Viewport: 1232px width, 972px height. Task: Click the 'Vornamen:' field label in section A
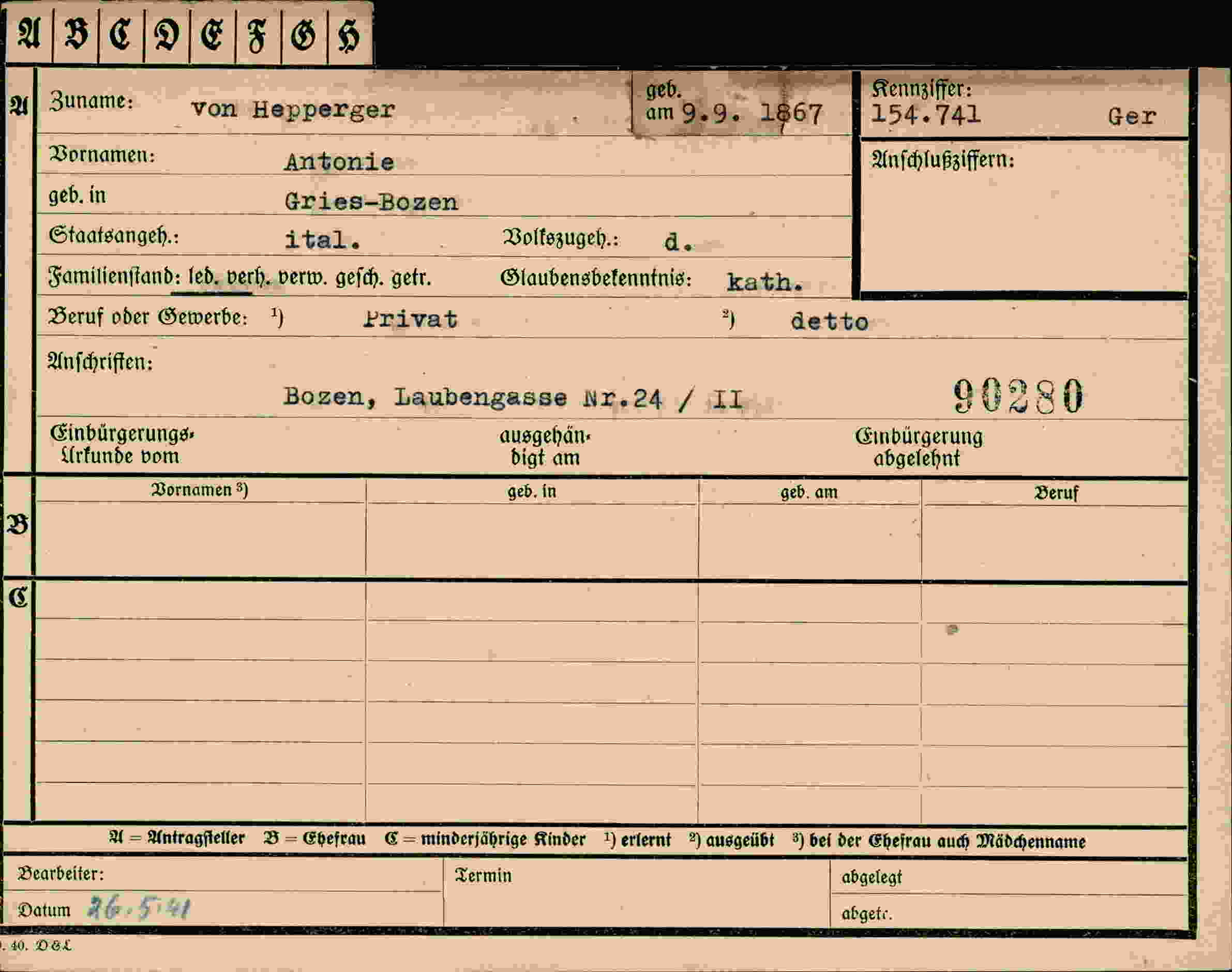point(102,154)
